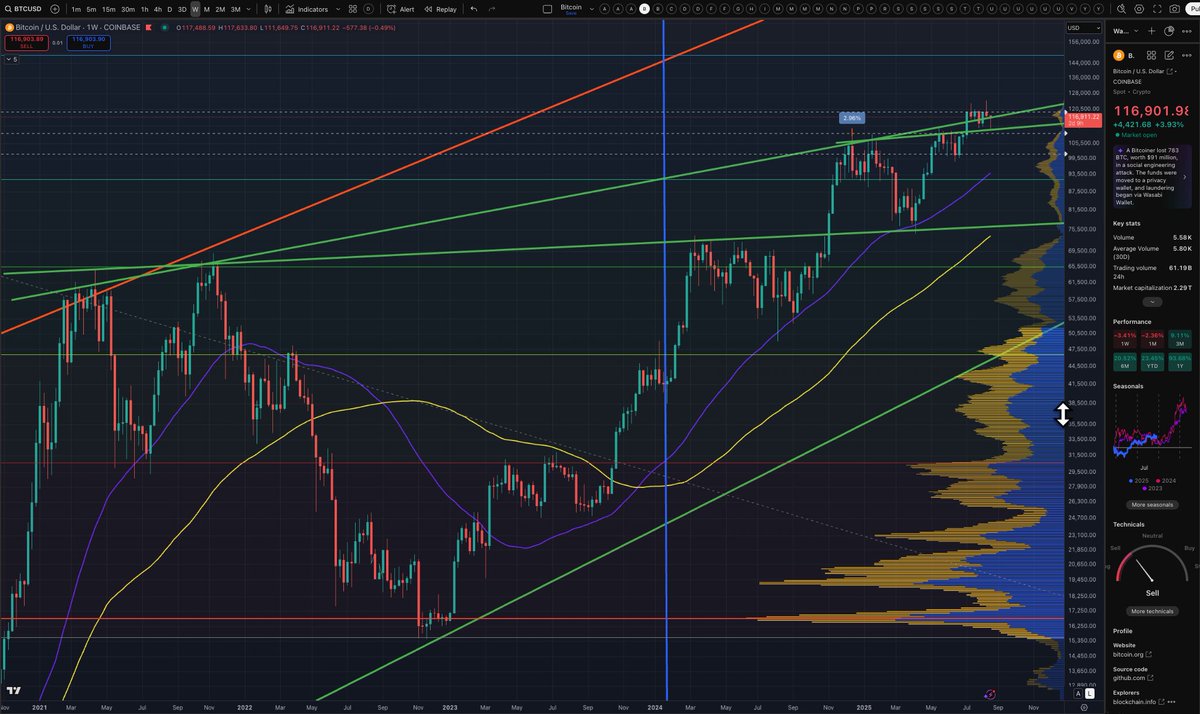The width and height of the screenshot is (1200, 714).
Task: Switch to the 1m interval
Action: [x=76, y=9]
